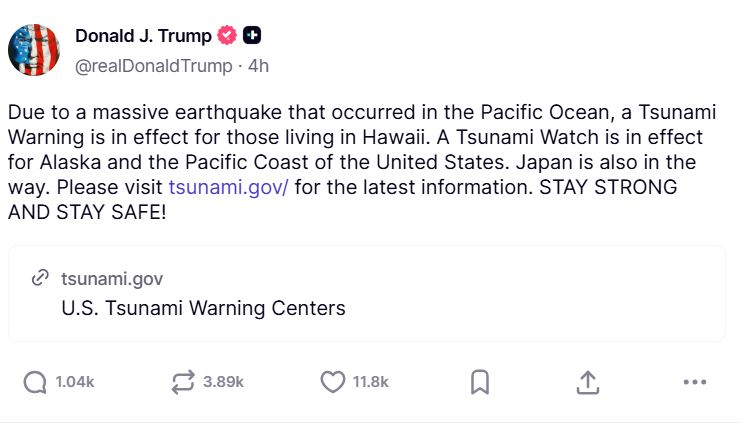Click the black plus badge beside name

click(253, 36)
